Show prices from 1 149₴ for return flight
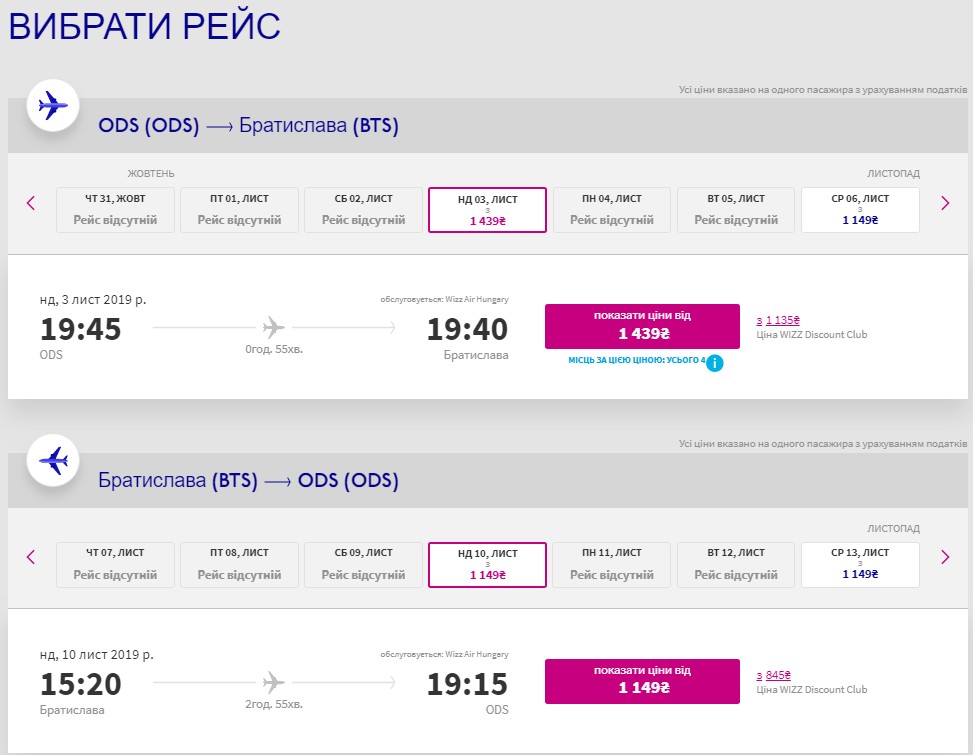This screenshot has height=755, width=973. coord(642,681)
